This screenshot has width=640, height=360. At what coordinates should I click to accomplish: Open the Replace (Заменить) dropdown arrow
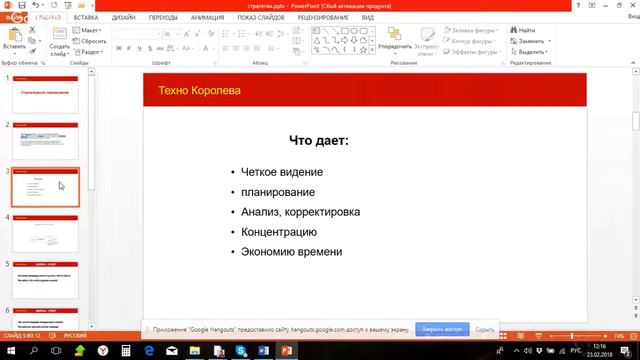point(549,41)
